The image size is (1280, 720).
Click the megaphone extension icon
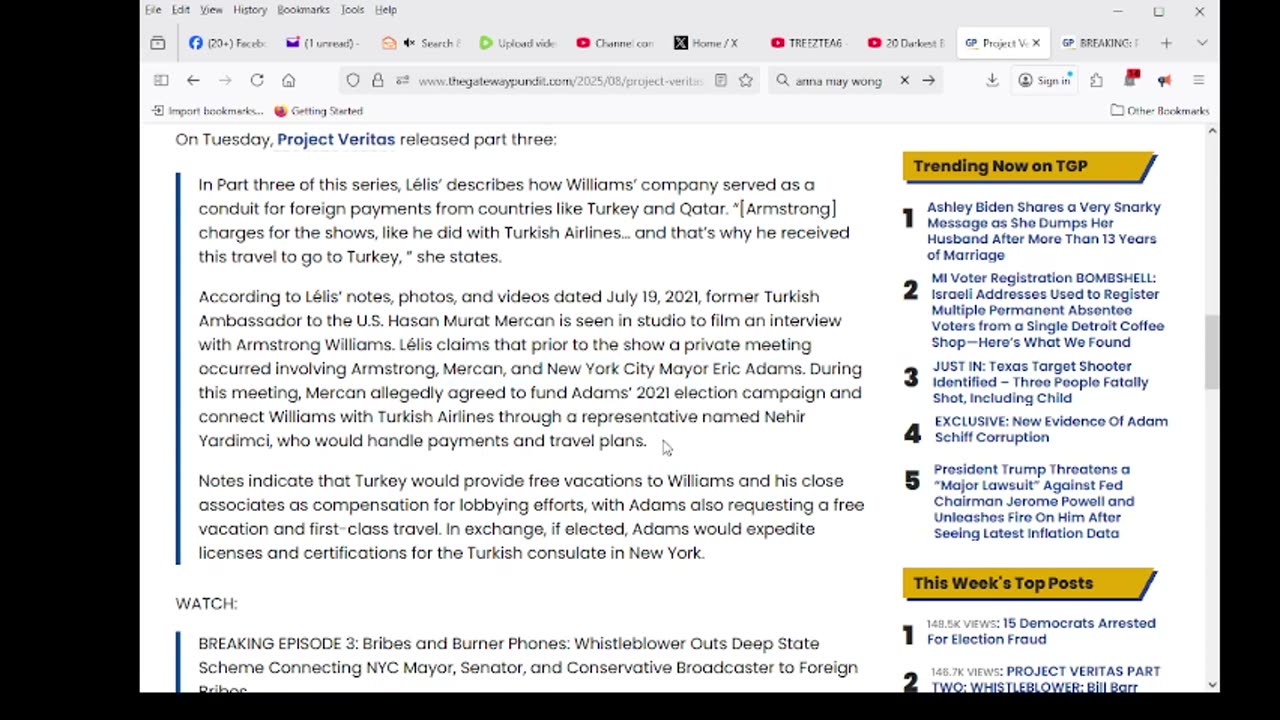pyautogui.click(x=1165, y=80)
